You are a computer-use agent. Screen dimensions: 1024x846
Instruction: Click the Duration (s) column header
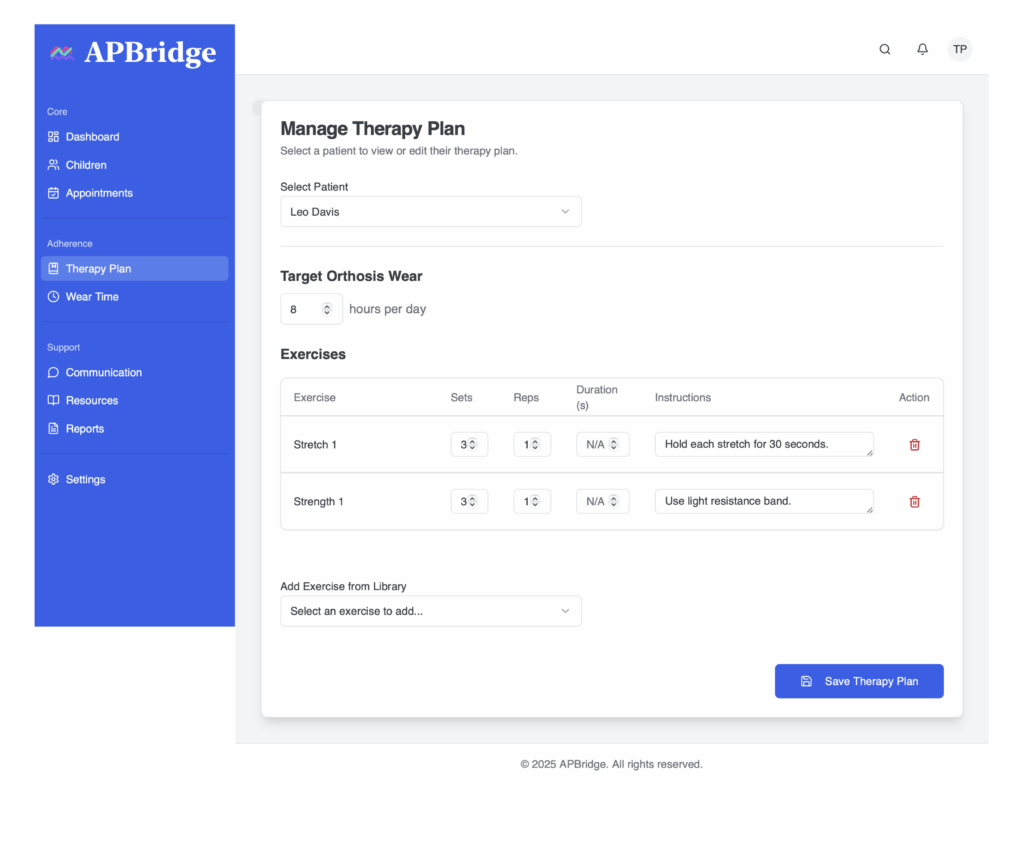point(596,397)
